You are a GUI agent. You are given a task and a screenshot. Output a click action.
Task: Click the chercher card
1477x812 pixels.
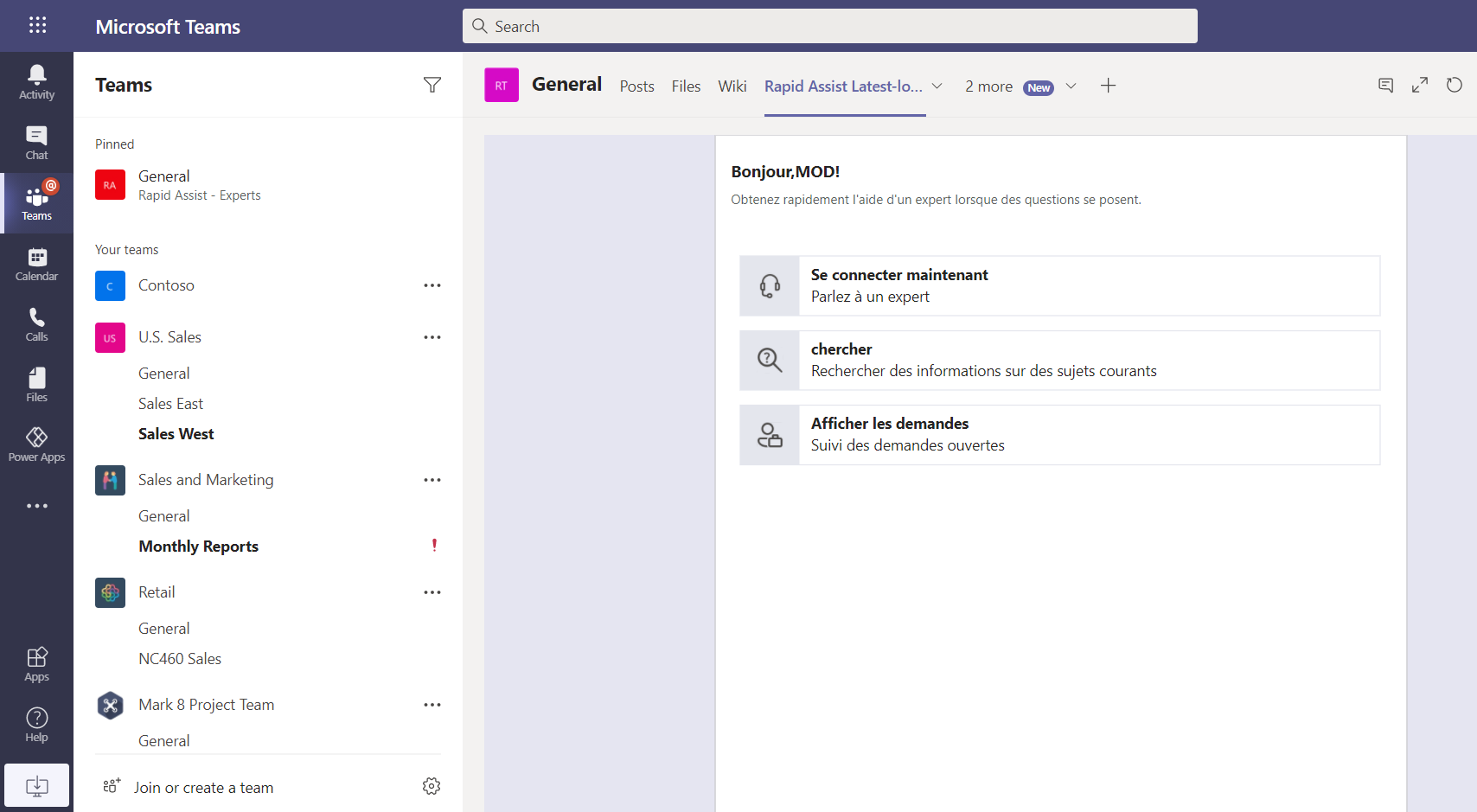[x=1059, y=360]
